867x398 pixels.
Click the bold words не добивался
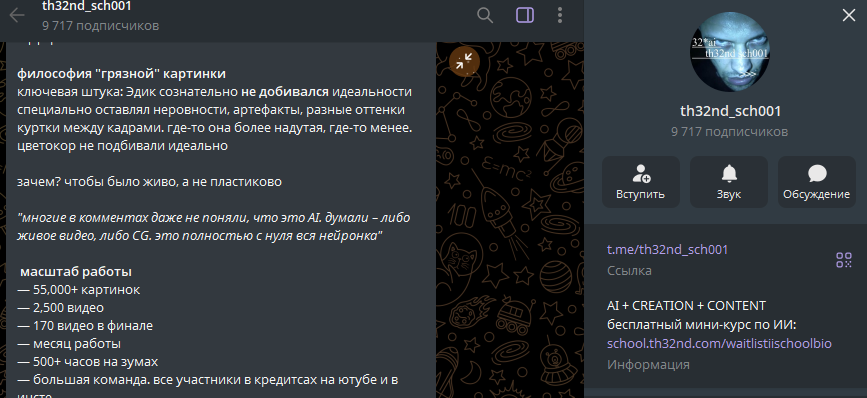(x=285, y=91)
